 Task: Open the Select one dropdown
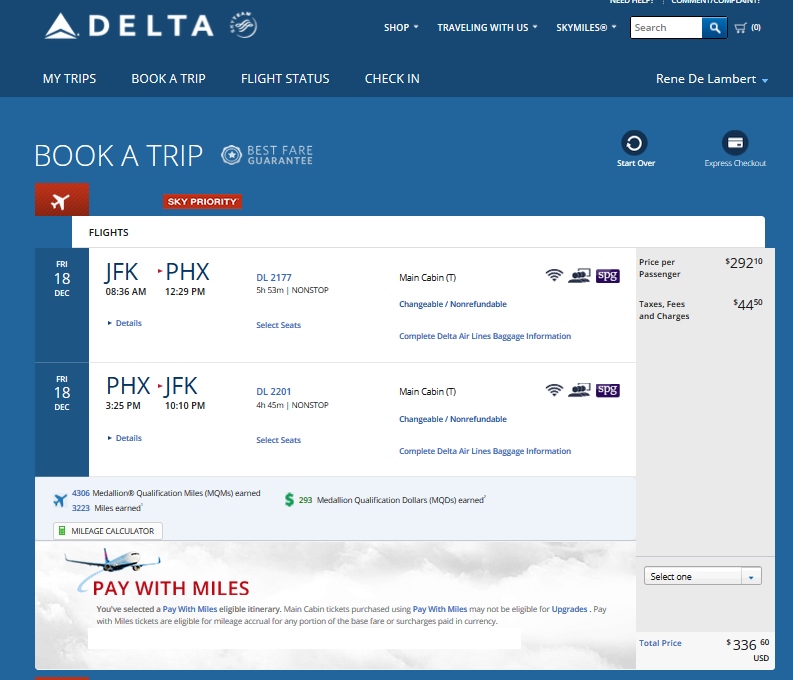[704, 577]
